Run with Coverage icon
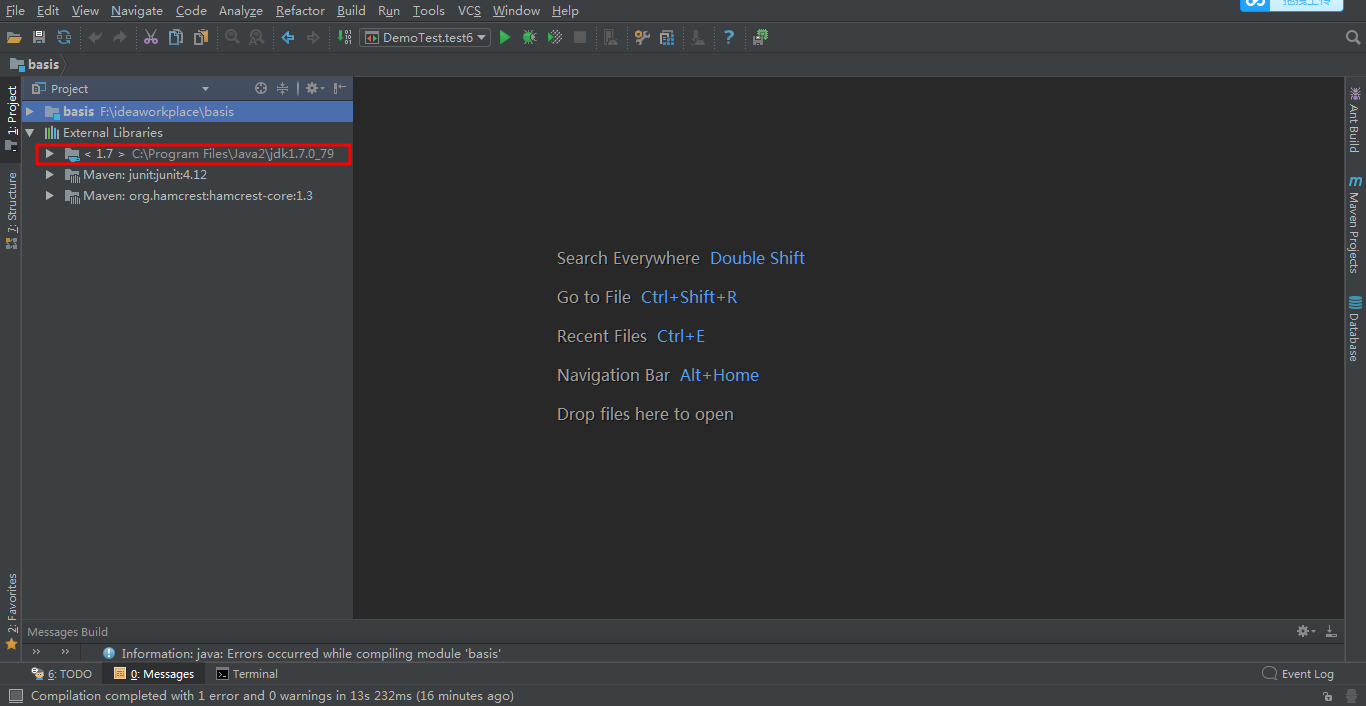 [x=555, y=37]
